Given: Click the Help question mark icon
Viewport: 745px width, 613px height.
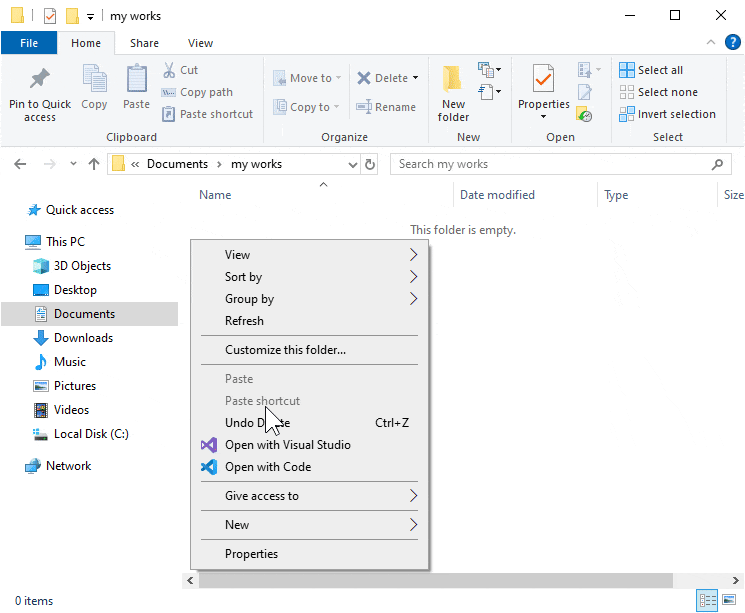Looking at the screenshot, I should (733, 43).
